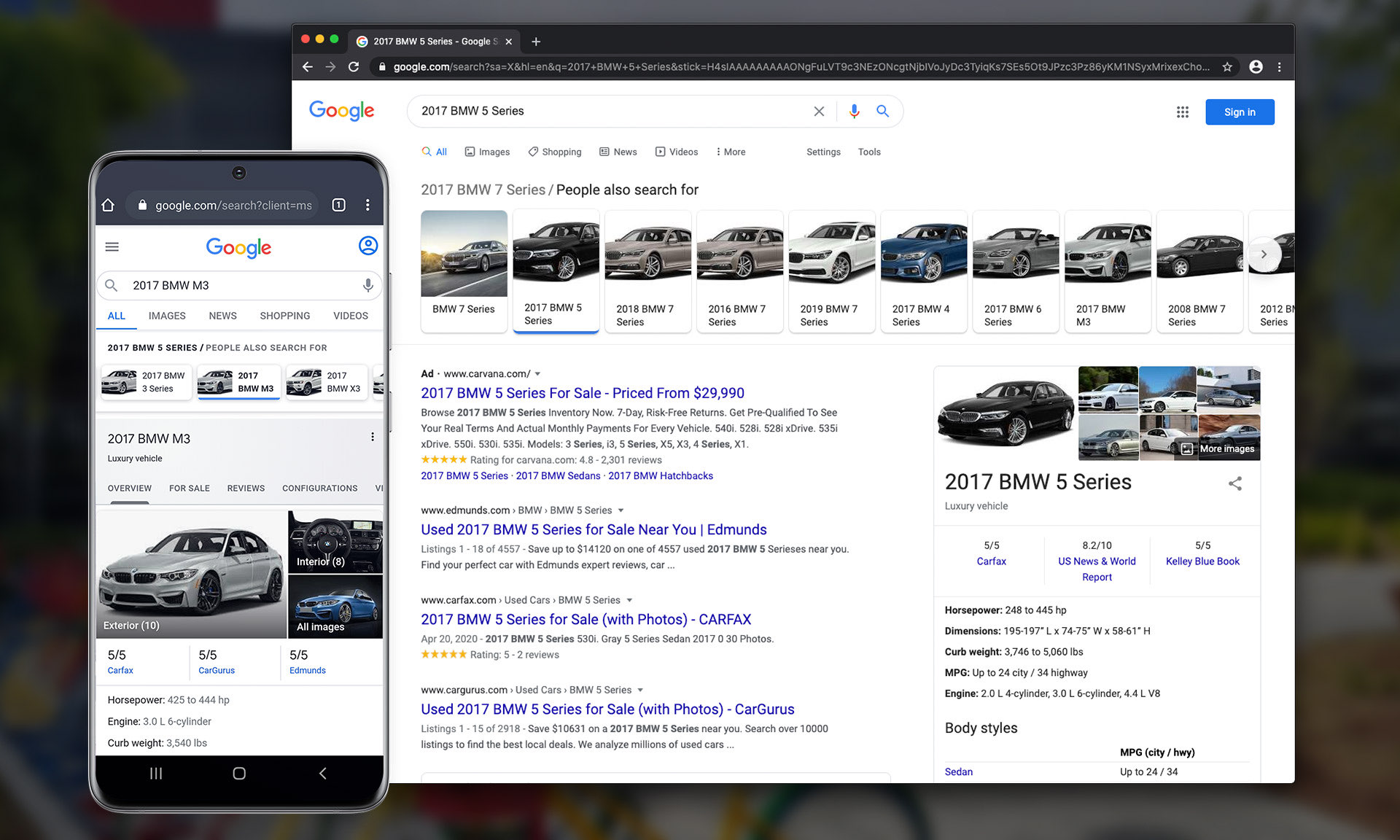
Task: Open the Carvana Priced From $29,990 ad link
Action: click(583, 393)
